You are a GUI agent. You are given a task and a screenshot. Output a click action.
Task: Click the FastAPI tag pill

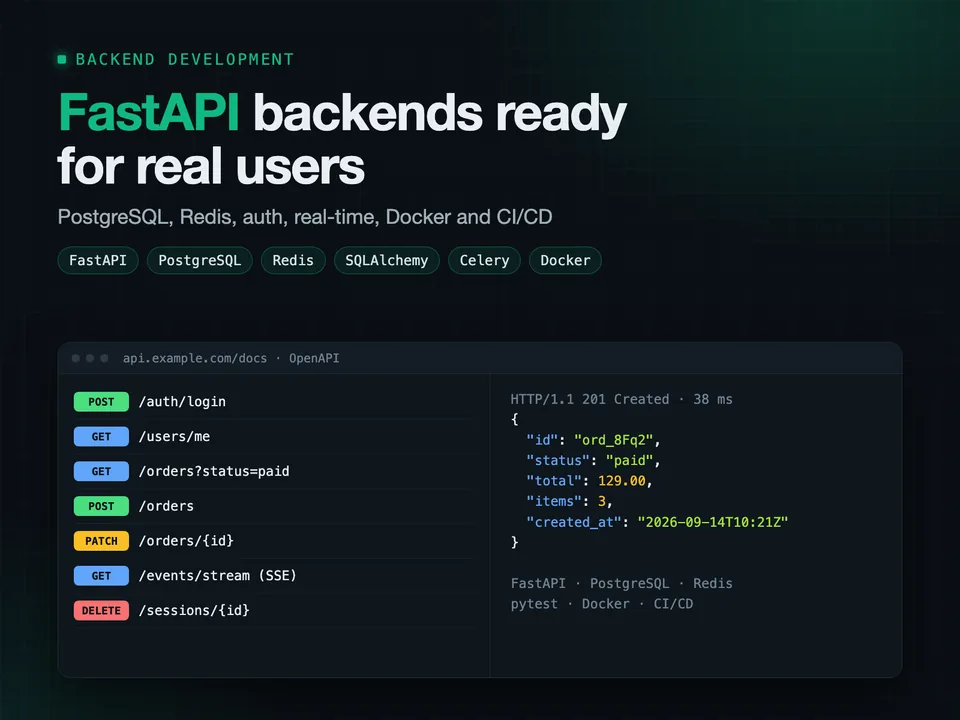[98, 260]
